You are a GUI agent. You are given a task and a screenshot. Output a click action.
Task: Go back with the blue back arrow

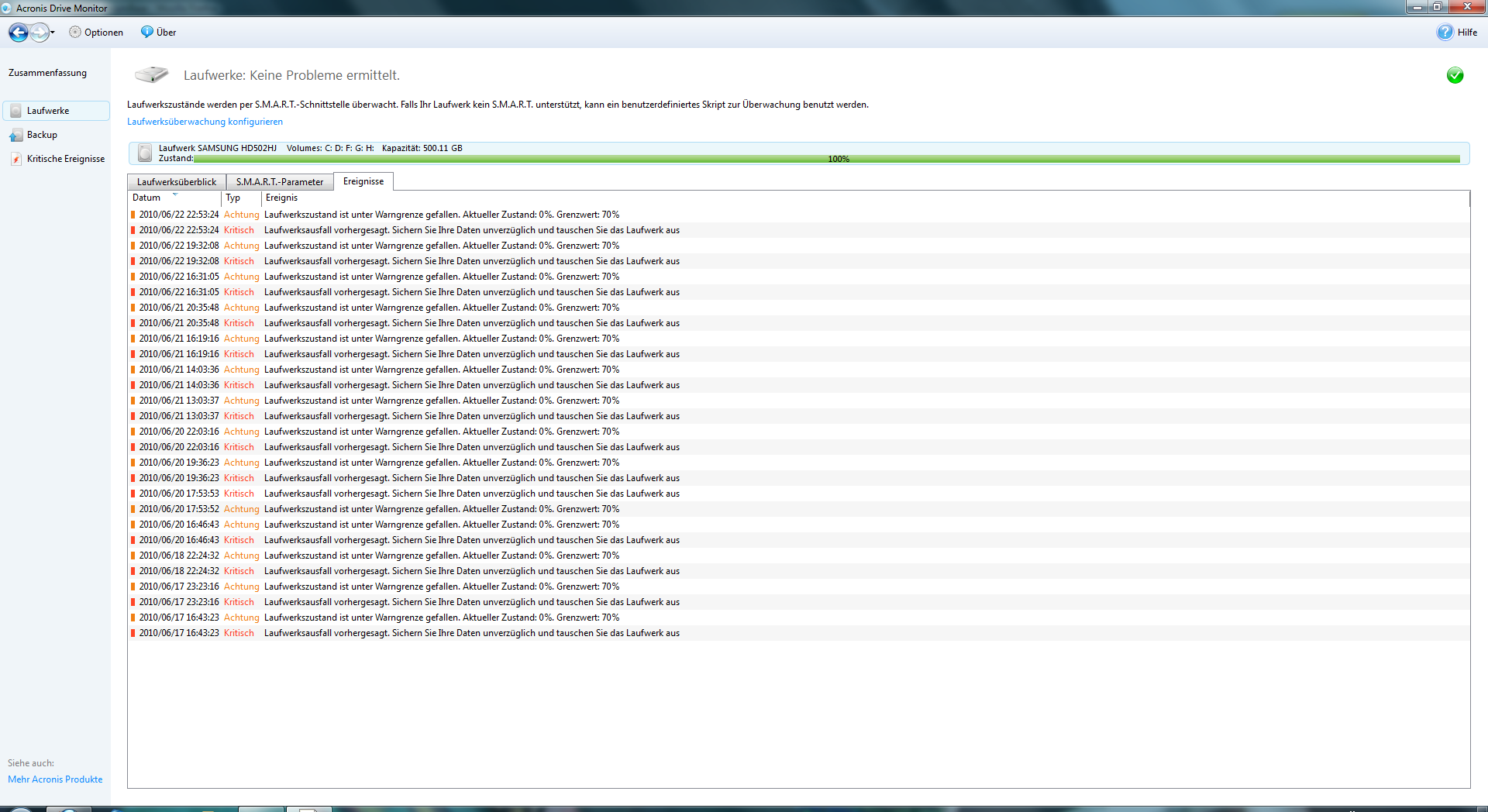[19, 33]
